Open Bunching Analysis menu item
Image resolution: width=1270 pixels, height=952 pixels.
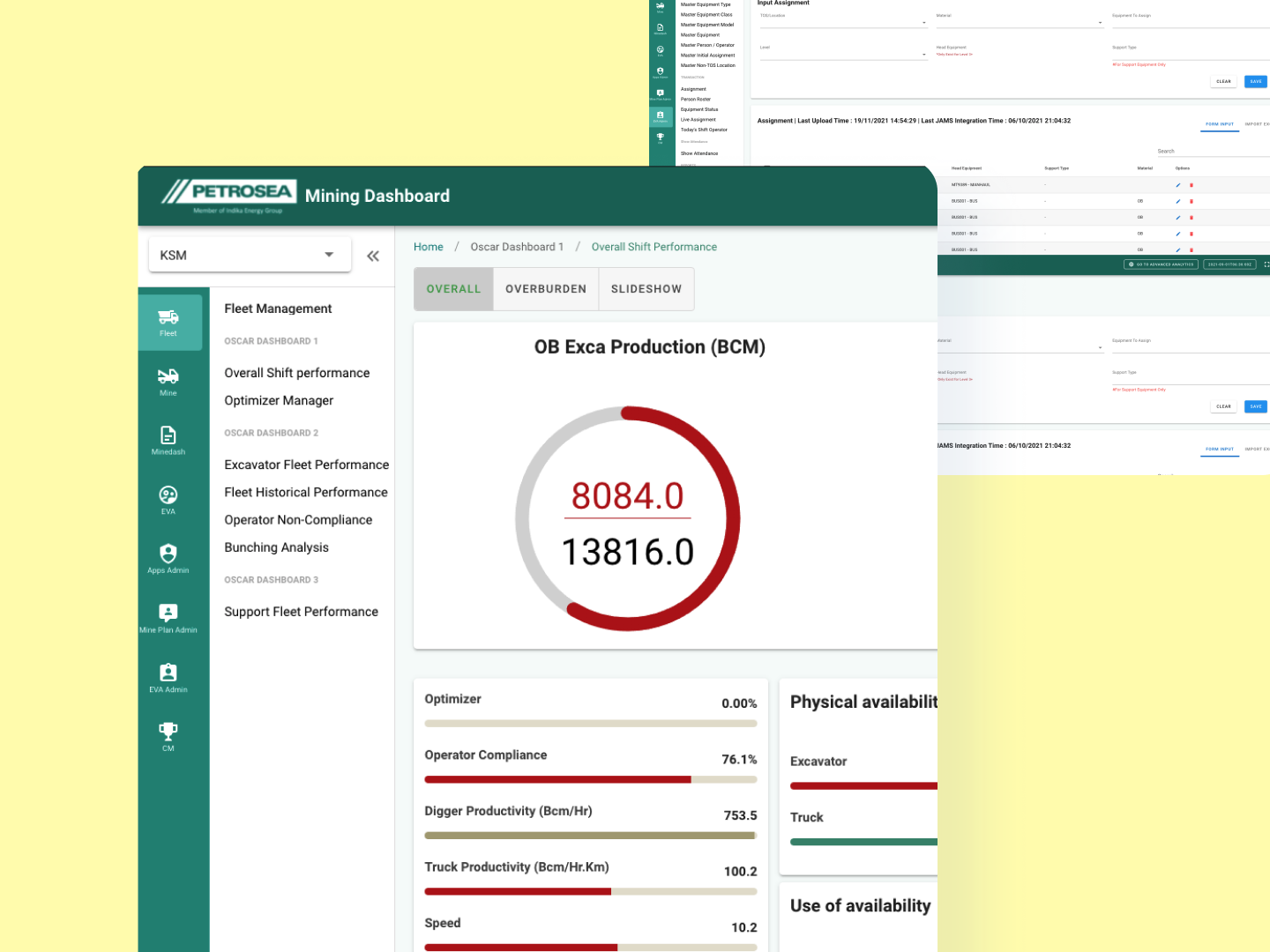[x=276, y=547]
